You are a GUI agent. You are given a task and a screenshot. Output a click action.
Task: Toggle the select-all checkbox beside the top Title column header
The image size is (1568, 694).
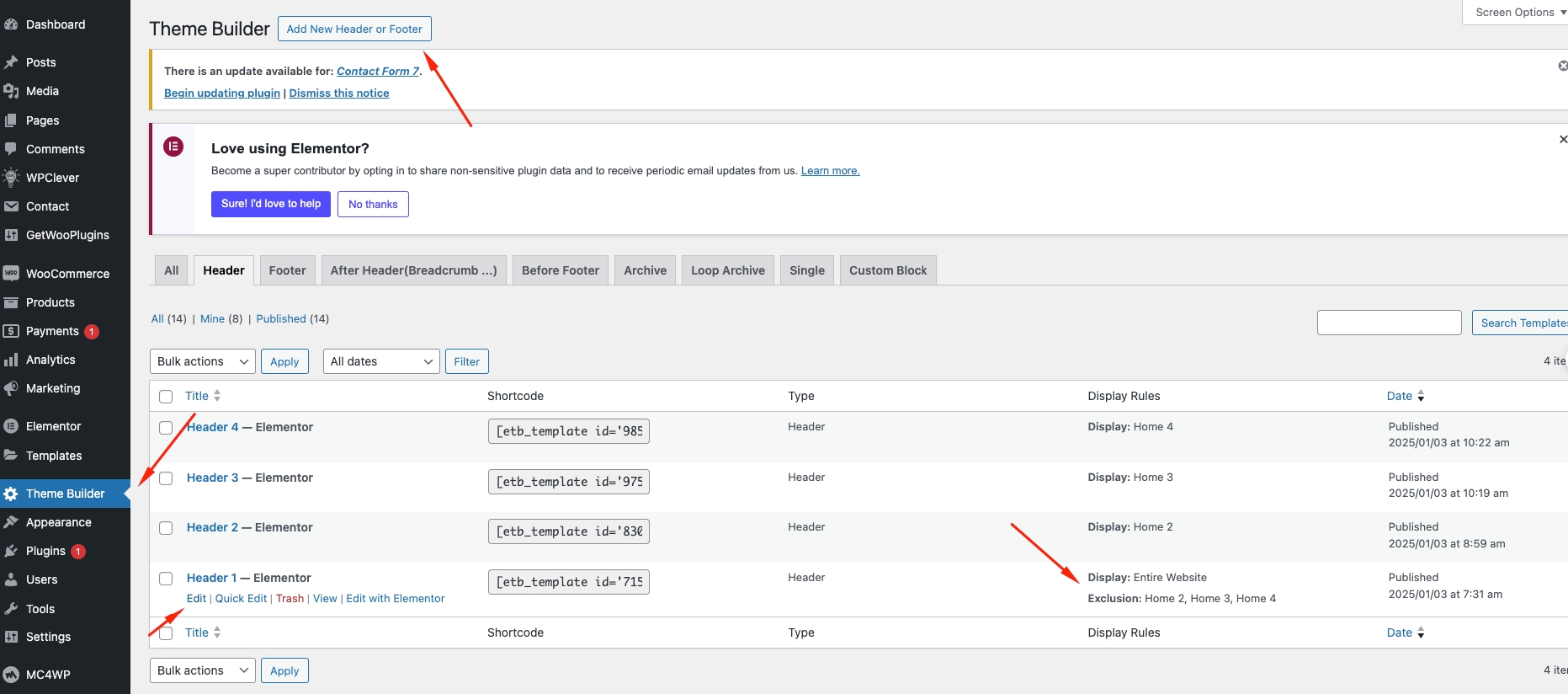(166, 397)
